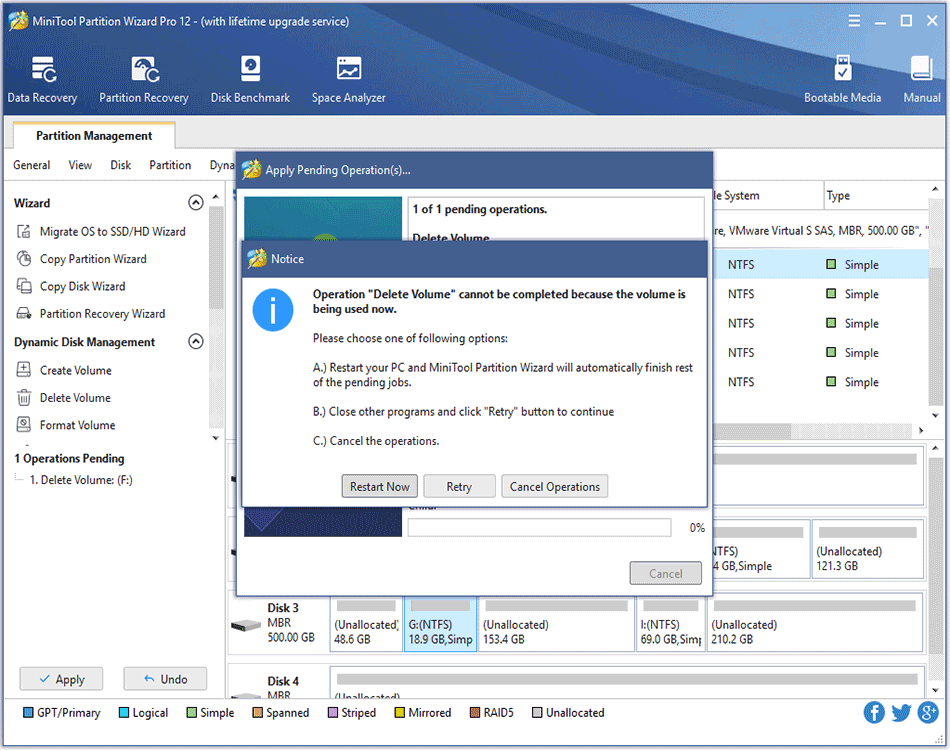
Task: Click the Apply button
Action: 61,679
